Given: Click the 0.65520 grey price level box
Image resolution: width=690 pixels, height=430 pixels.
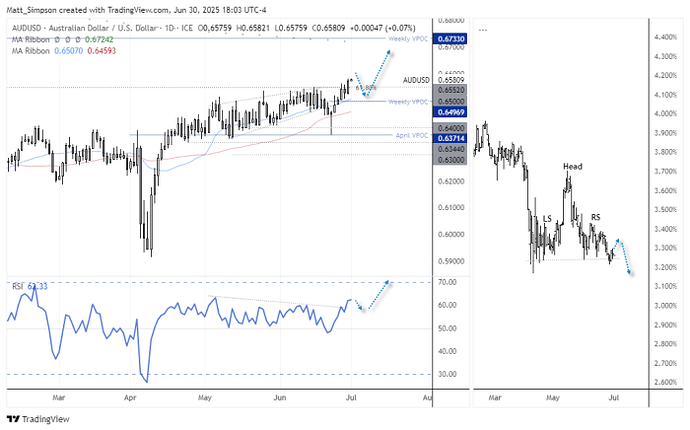Looking at the screenshot, I should [x=449, y=90].
